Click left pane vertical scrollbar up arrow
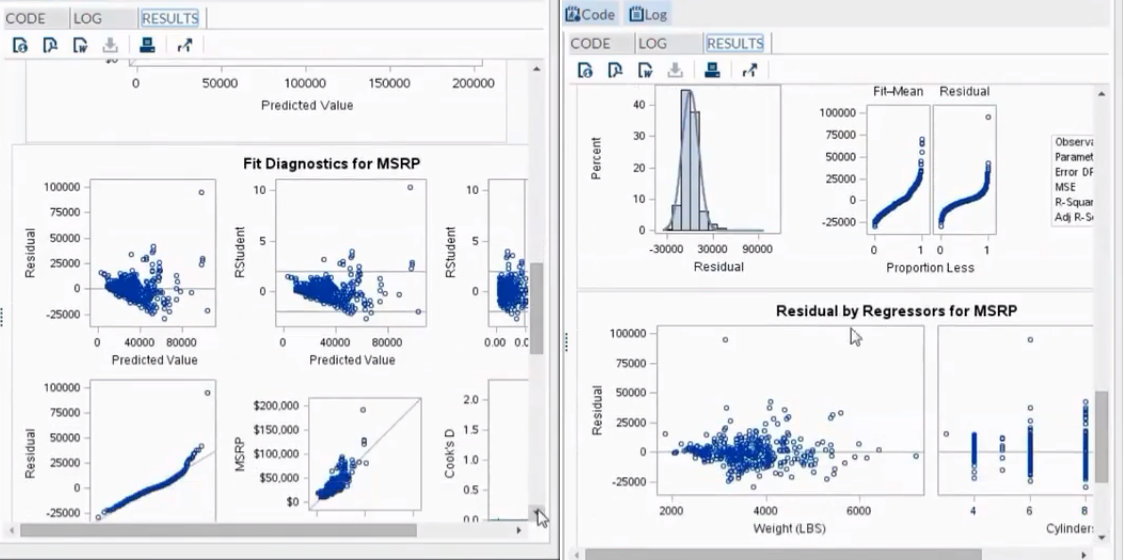 (x=537, y=69)
